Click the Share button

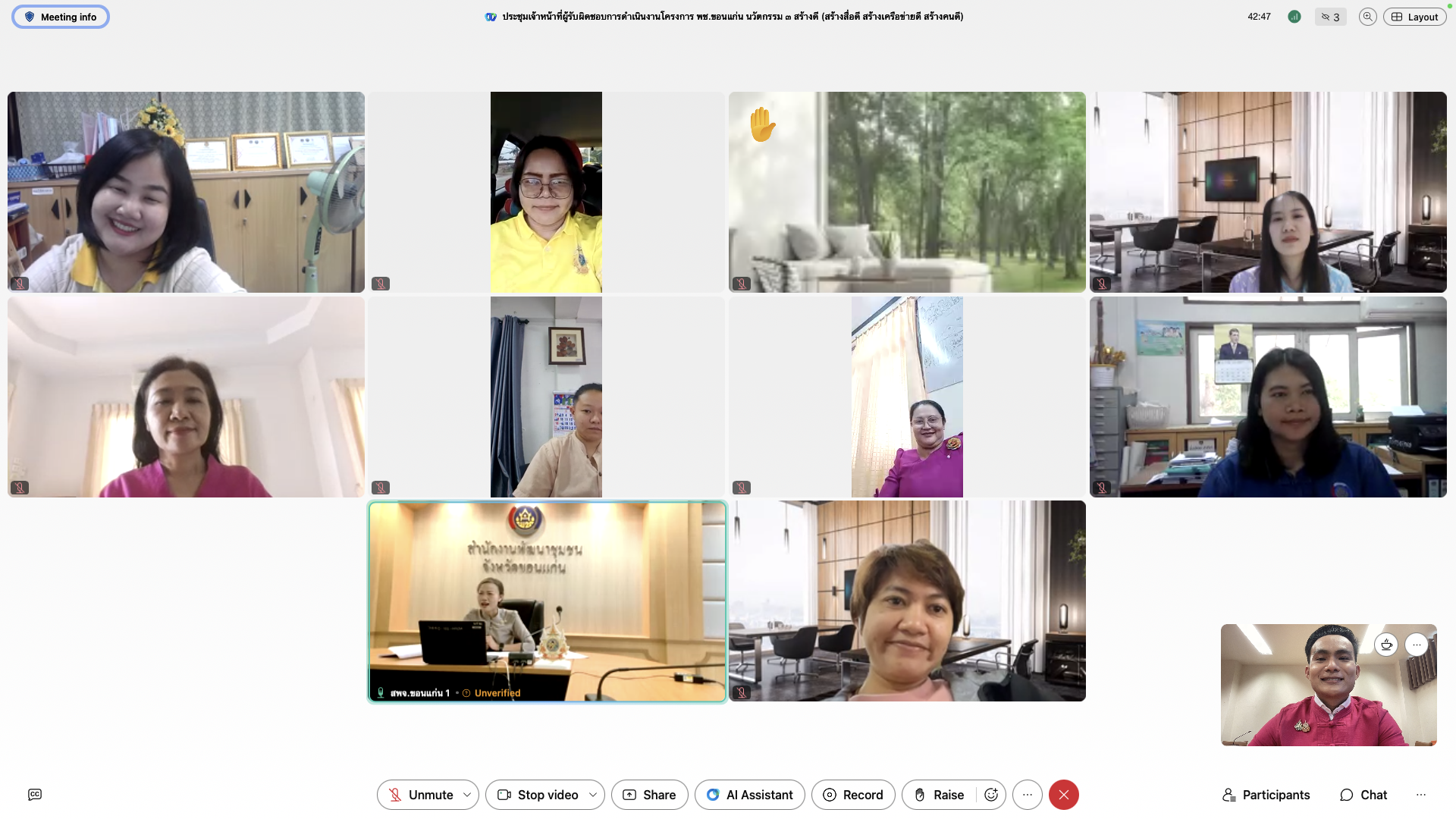[650, 795]
